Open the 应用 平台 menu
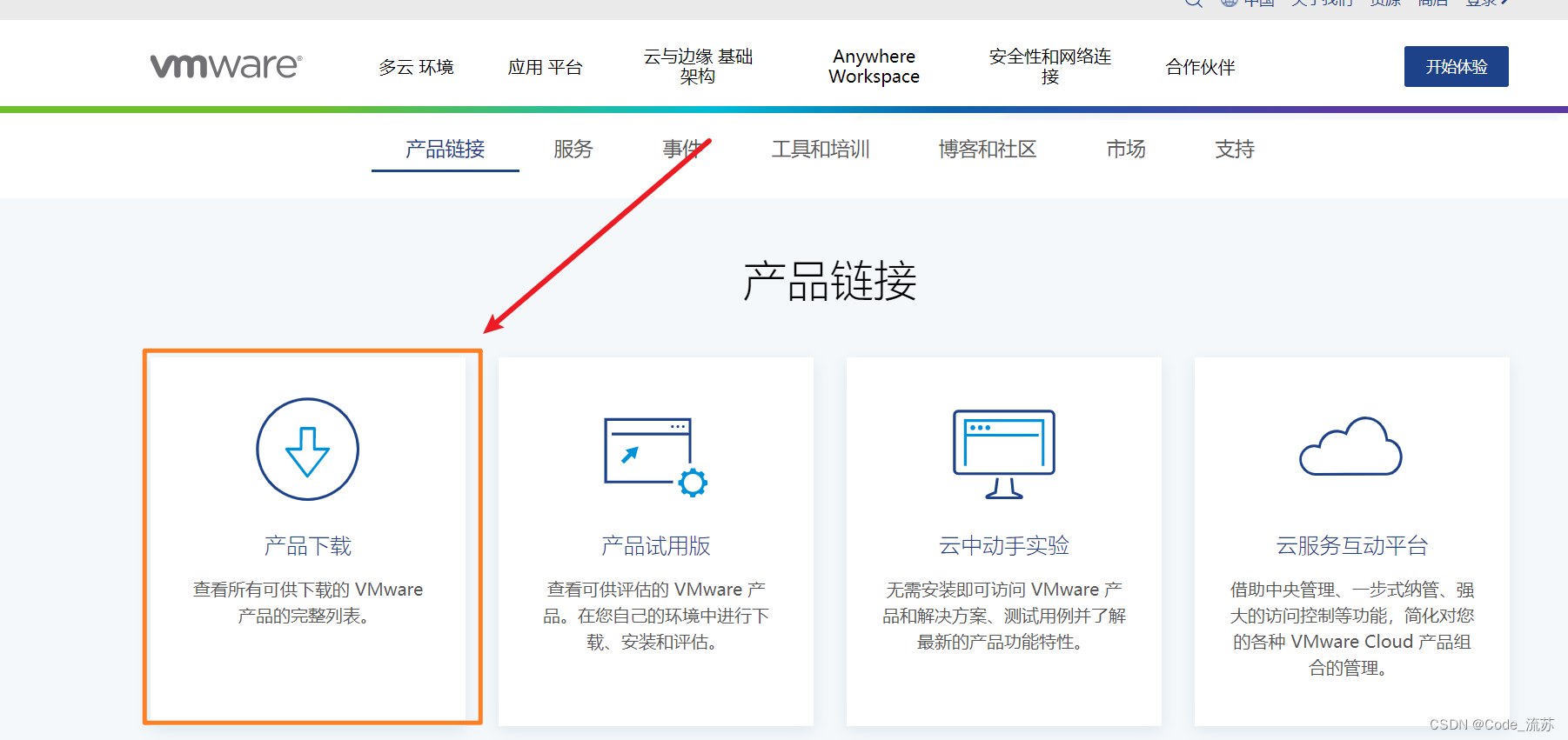The height and width of the screenshot is (740, 1568). point(546,67)
